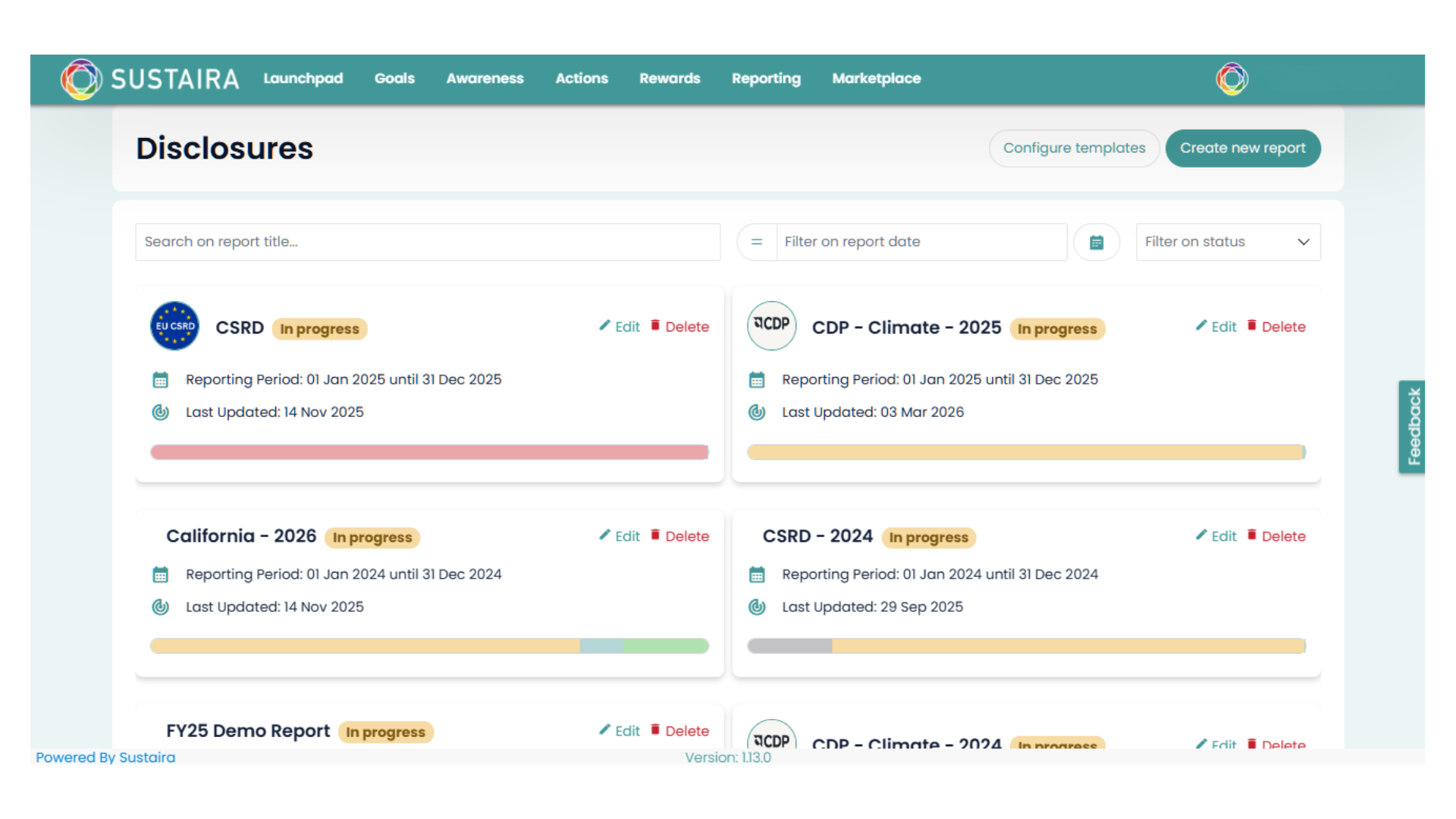Screen dimensions: 1456x819
Task: Click the filter equals icon left of report date
Action: 756,242
